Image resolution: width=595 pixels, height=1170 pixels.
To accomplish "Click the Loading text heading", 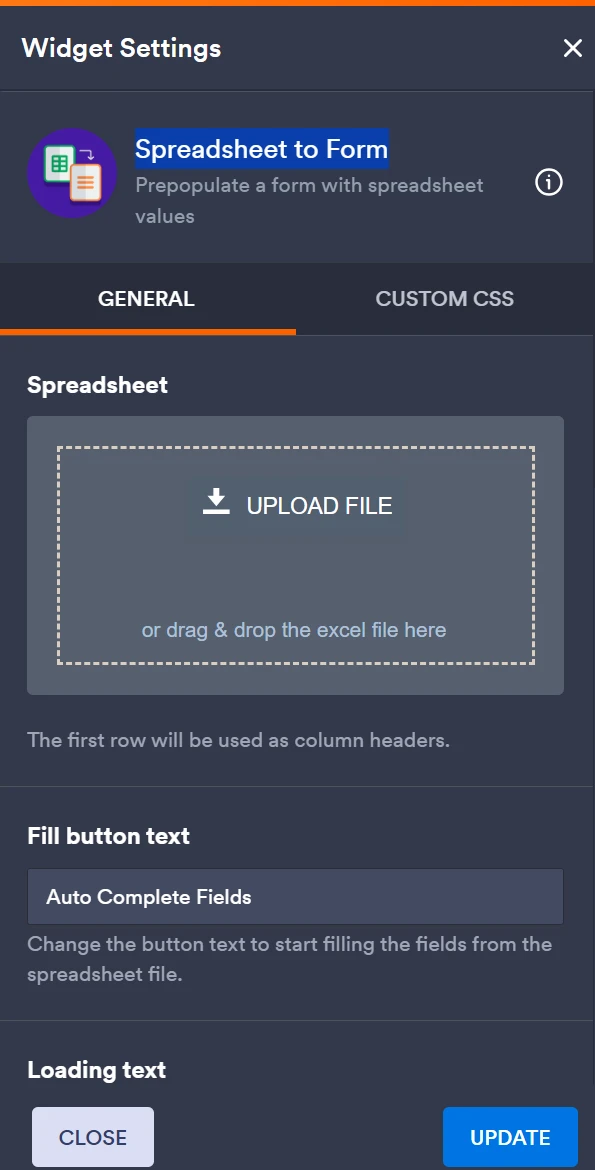I will (96, 1070).
